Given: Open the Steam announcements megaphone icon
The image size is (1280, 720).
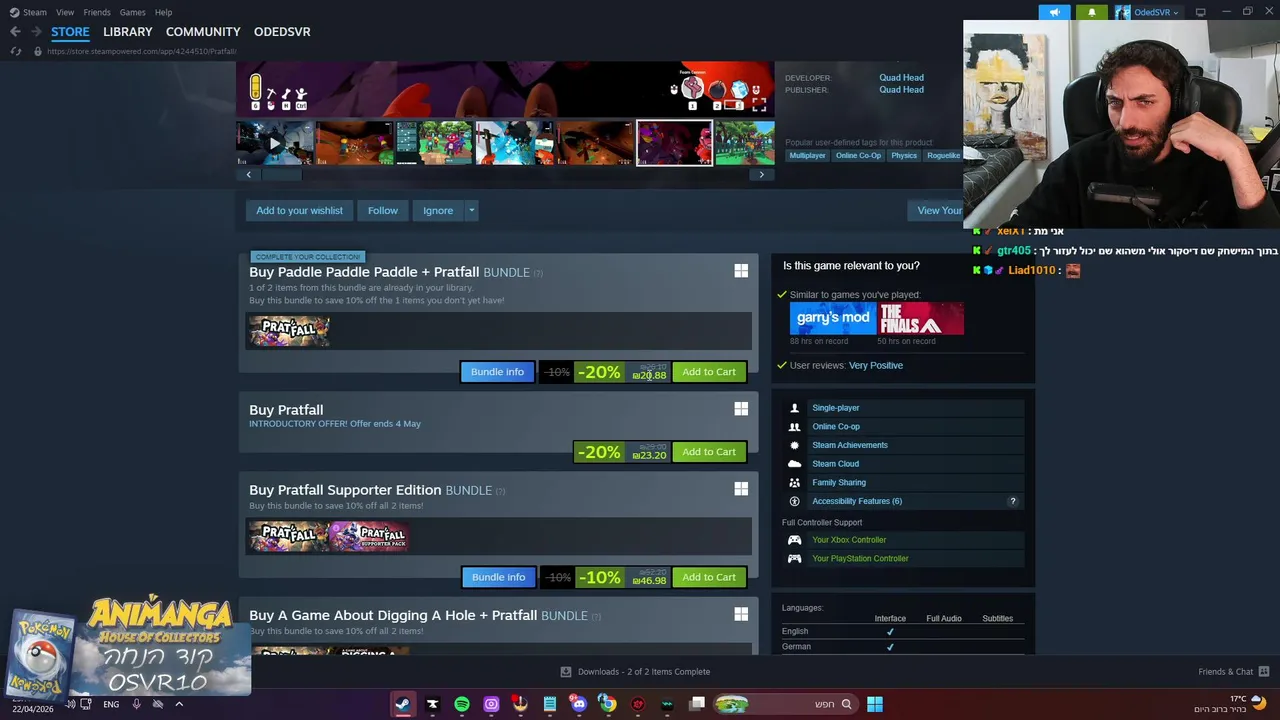Looking at the screenshot, I should tap(1054, 12).
